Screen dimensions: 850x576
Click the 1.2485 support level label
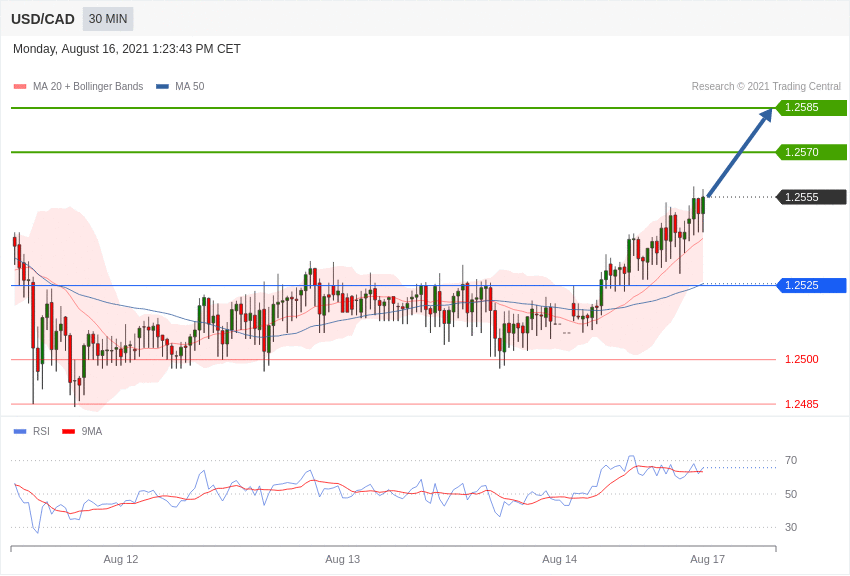click(802, 404)
